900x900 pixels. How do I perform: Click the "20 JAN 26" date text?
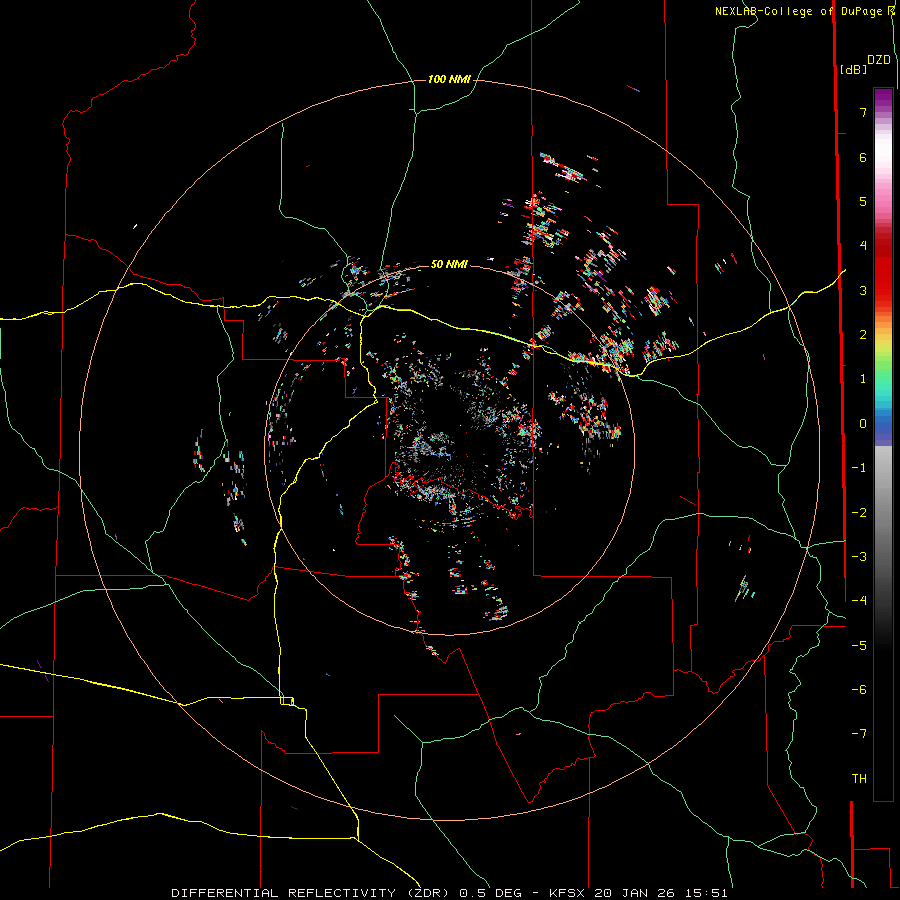tap(637, 893)
